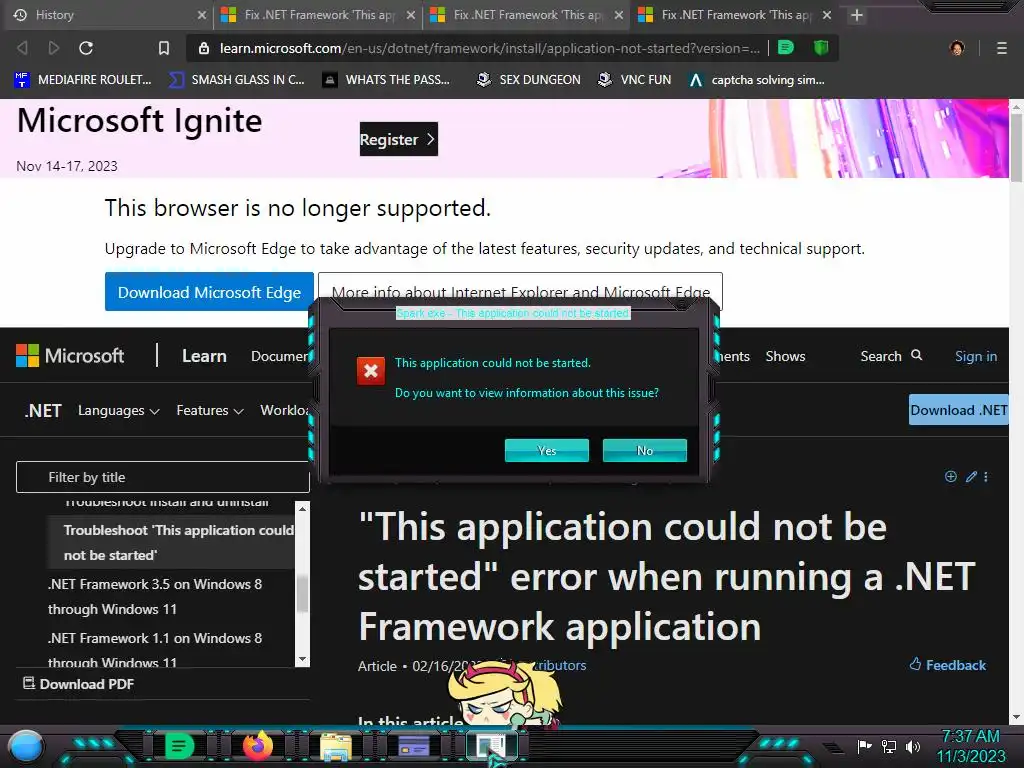The height and width of the screenshot is (768, 1024).
Task: Open the taskbar clock showing 7:37 AM
Action: point(970,746)
